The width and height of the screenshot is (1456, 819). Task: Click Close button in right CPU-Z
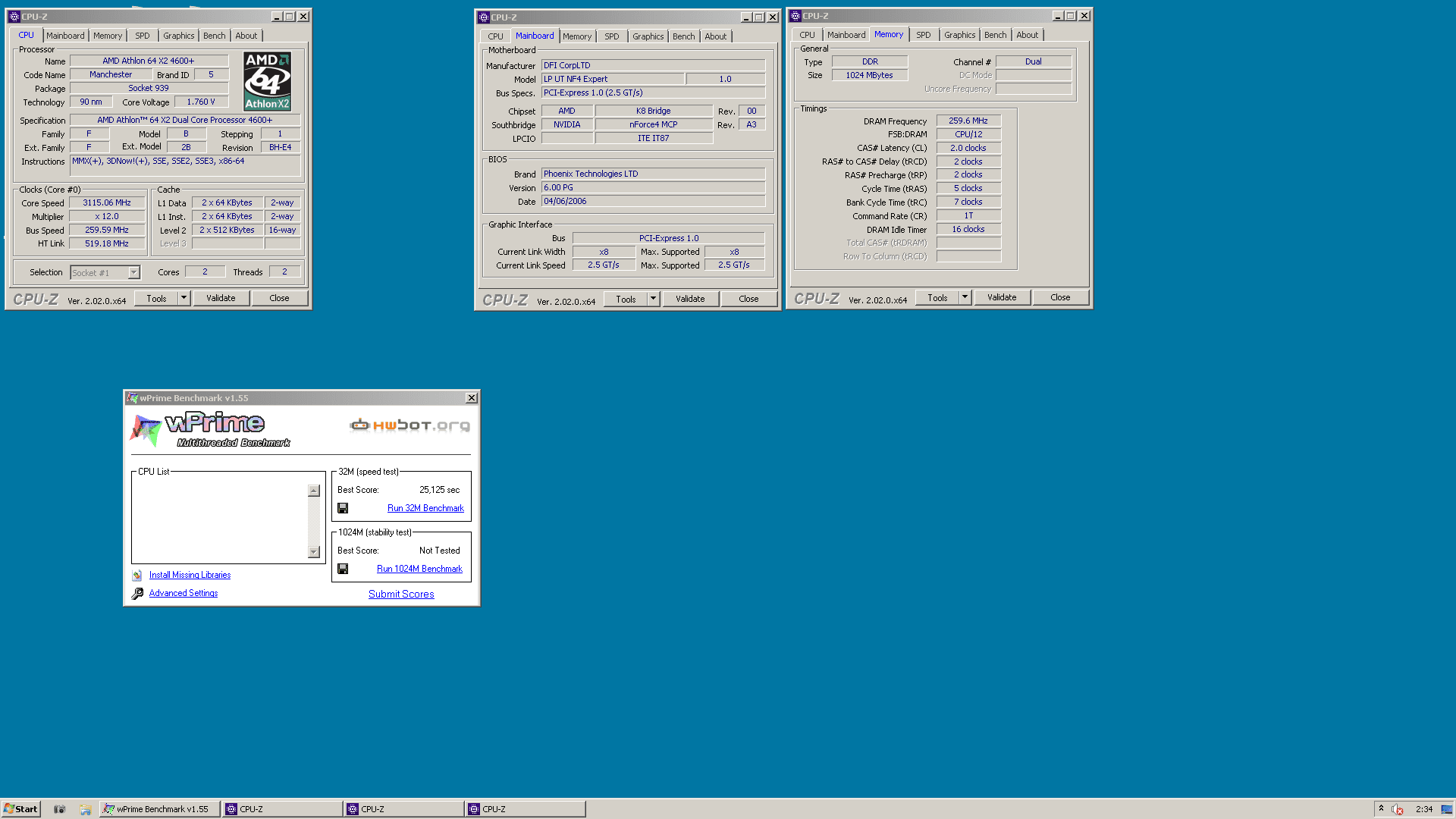pos(1060,297)
